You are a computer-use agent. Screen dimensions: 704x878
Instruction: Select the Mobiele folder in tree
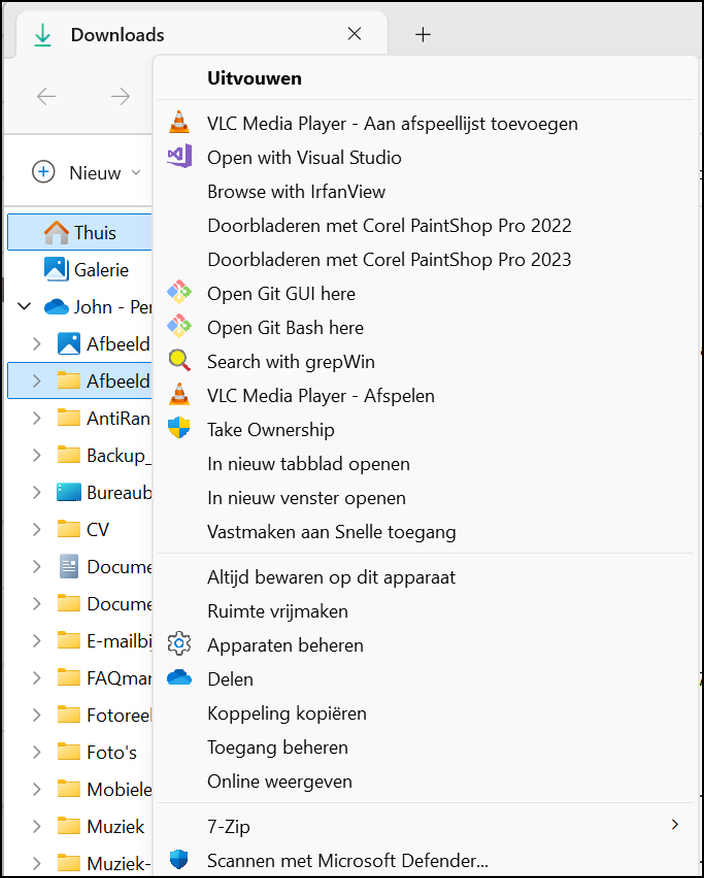pyautogui.click(x=80, y=789)
